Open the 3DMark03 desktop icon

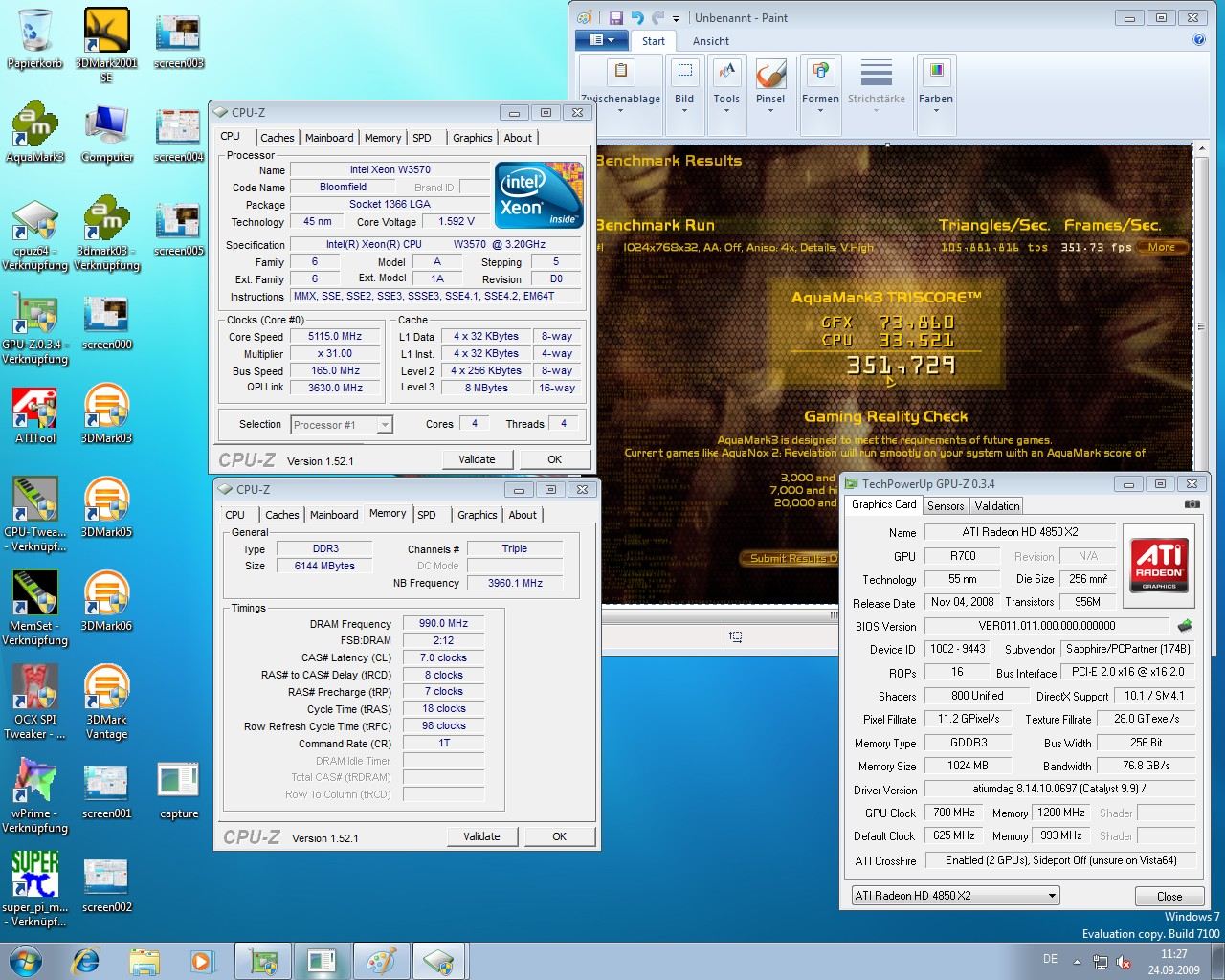[x=106, y=414]
